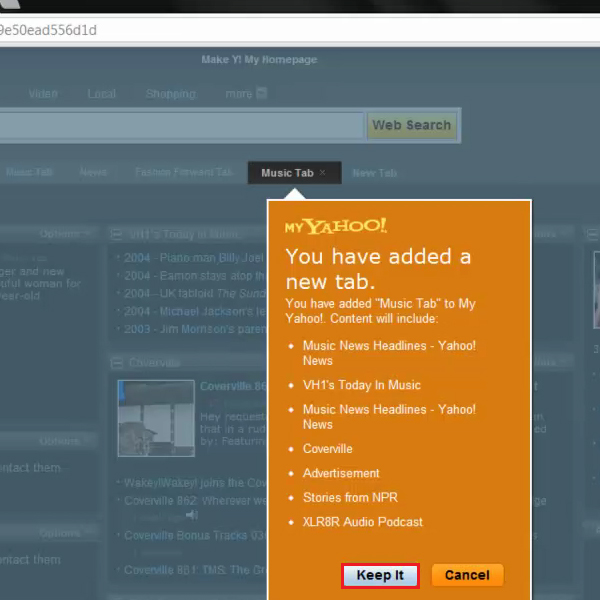Open 2004 Eamon stays atop headline
The height and width of the screenshot is (600, 600).
(x=195, y=276)
